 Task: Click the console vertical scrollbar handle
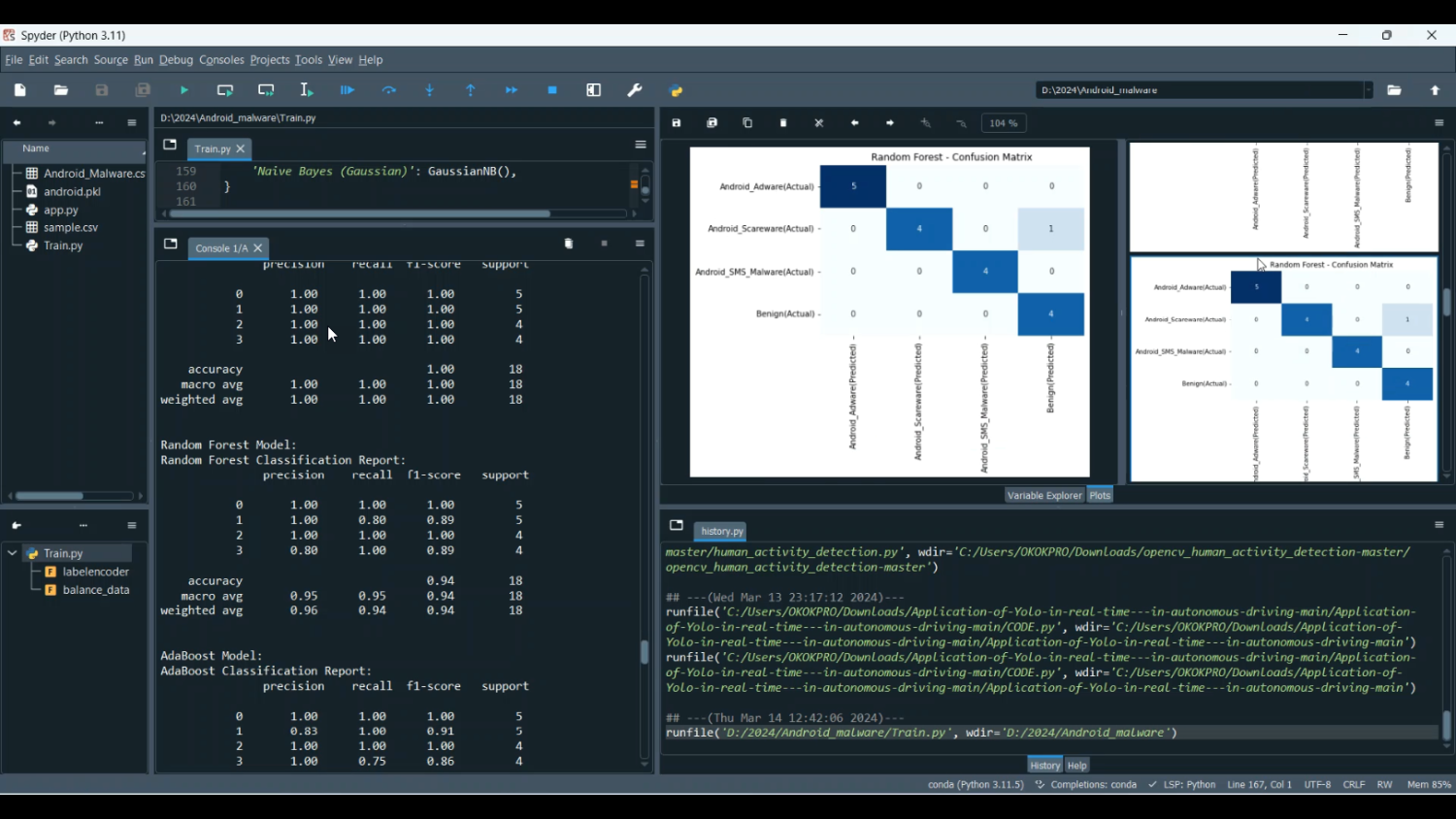[x=645, y=652]
